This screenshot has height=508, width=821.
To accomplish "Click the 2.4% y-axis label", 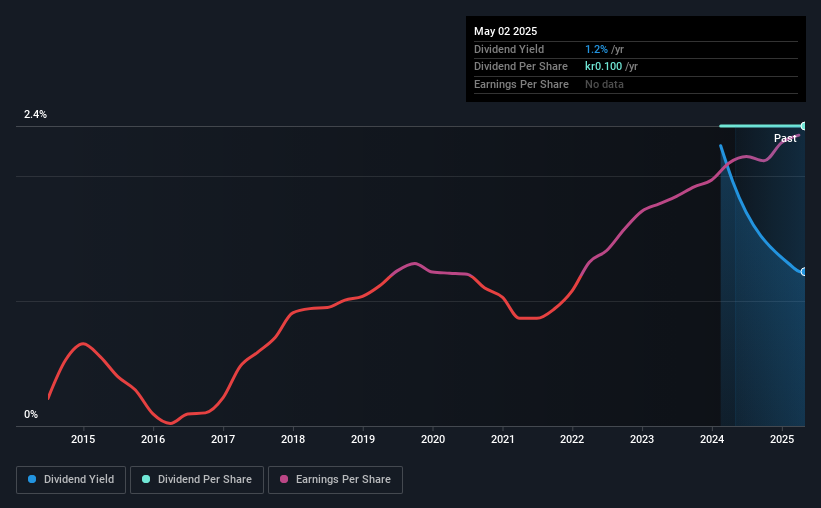I will pyautogui.click(x=35, y=114).
